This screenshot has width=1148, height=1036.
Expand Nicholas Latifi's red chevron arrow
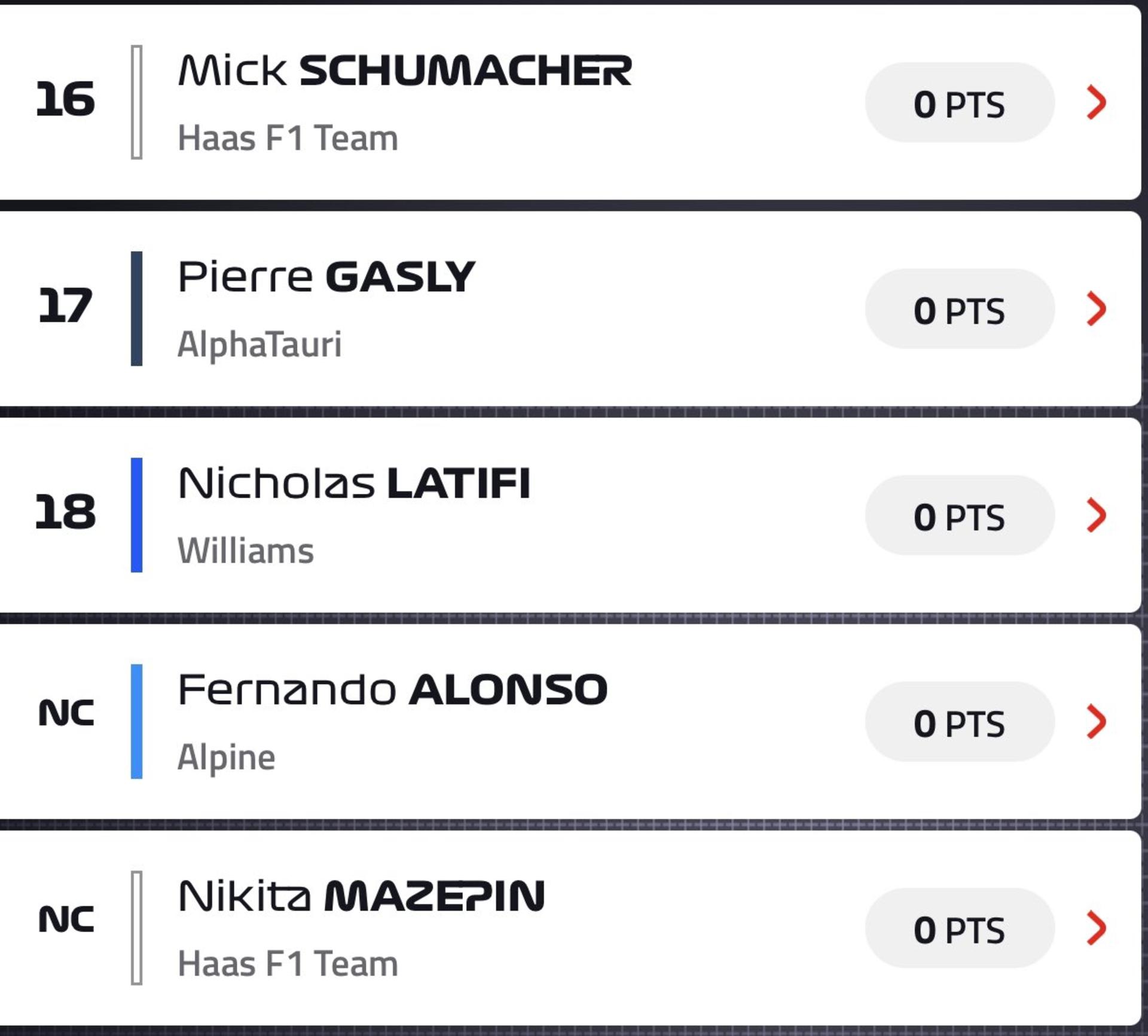click(1097, 515)
